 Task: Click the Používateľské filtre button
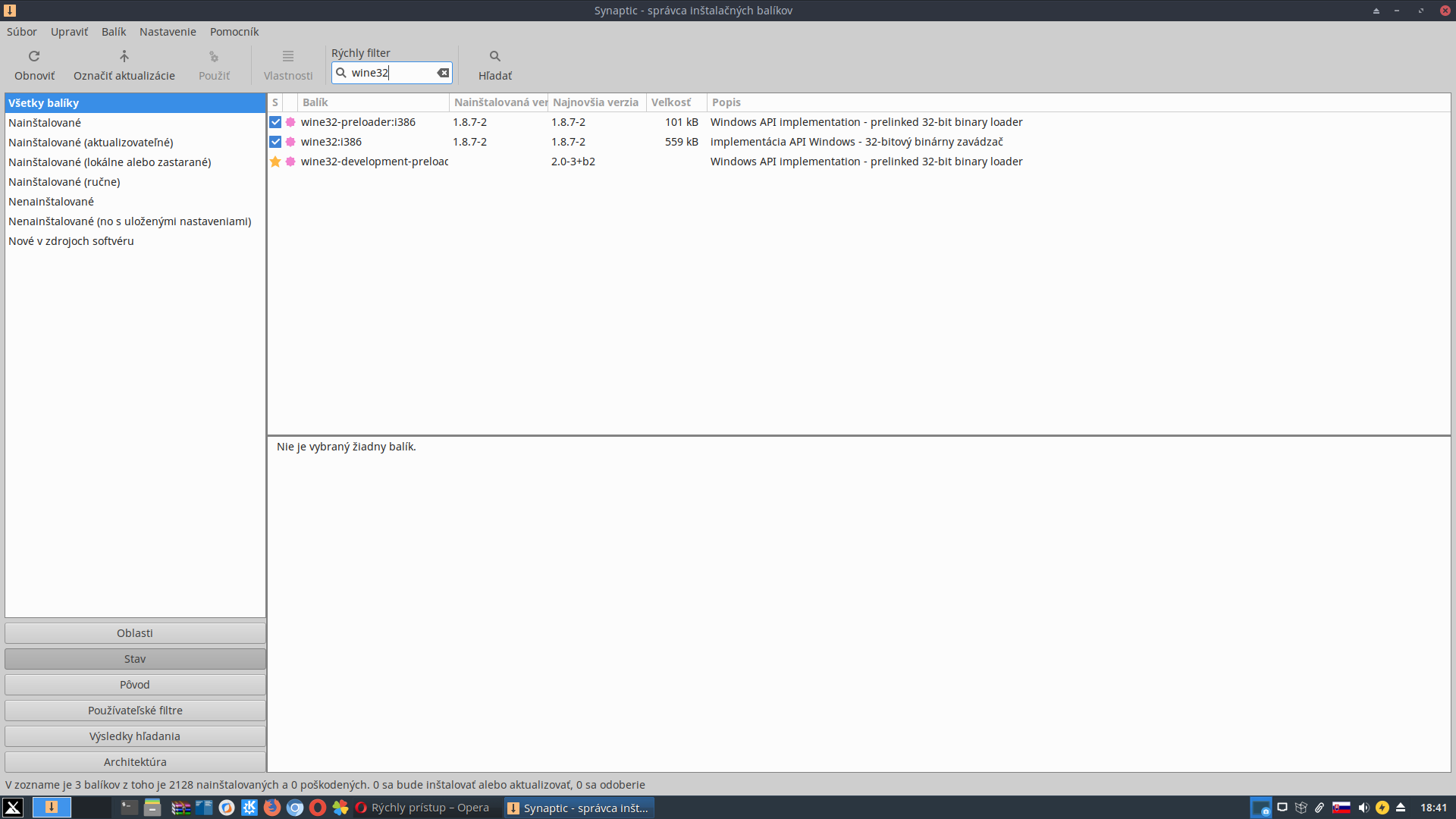[135, 711]
